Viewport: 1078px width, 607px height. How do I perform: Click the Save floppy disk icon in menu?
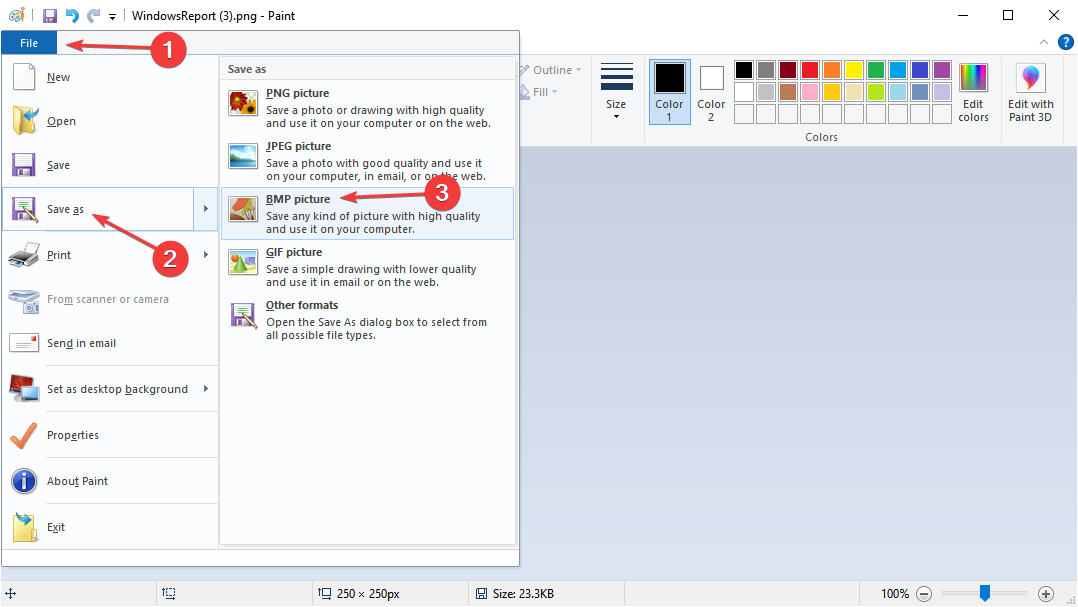pos(23,165)
